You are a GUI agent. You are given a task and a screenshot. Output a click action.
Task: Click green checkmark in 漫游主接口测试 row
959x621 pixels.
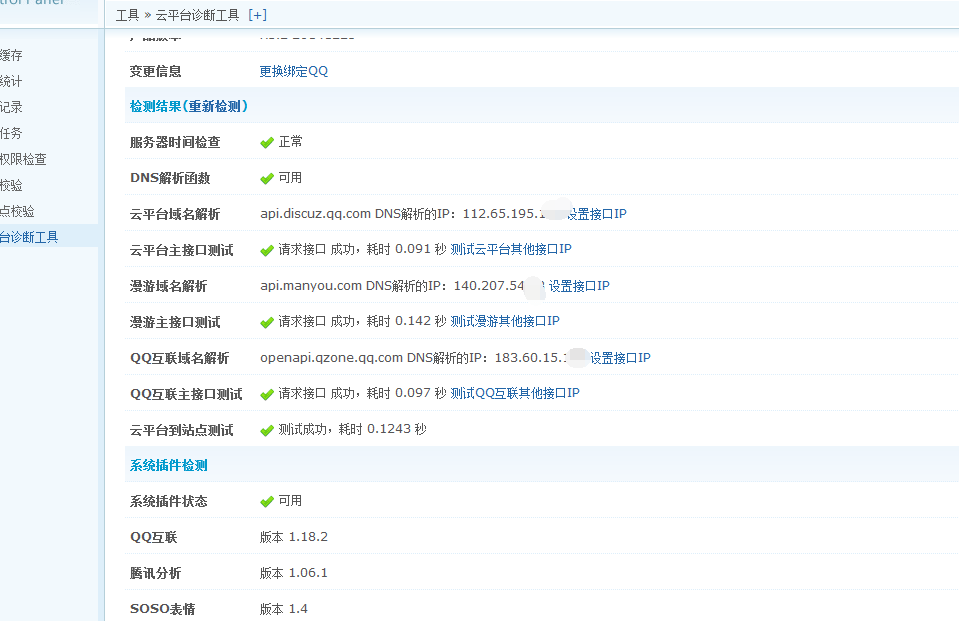(x=267, y=322)
